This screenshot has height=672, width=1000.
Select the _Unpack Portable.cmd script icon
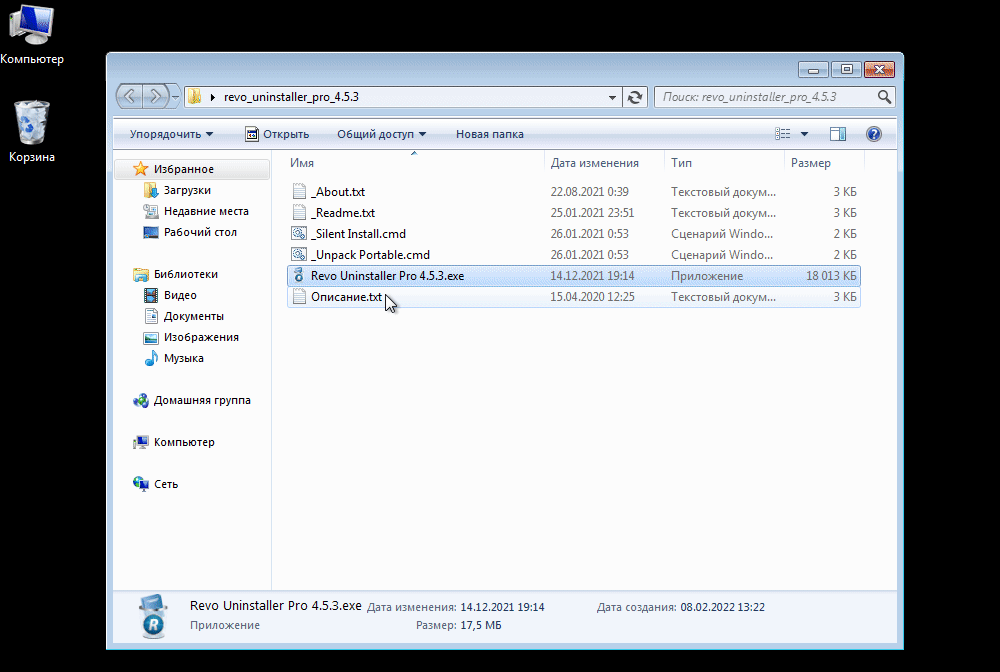298,254
